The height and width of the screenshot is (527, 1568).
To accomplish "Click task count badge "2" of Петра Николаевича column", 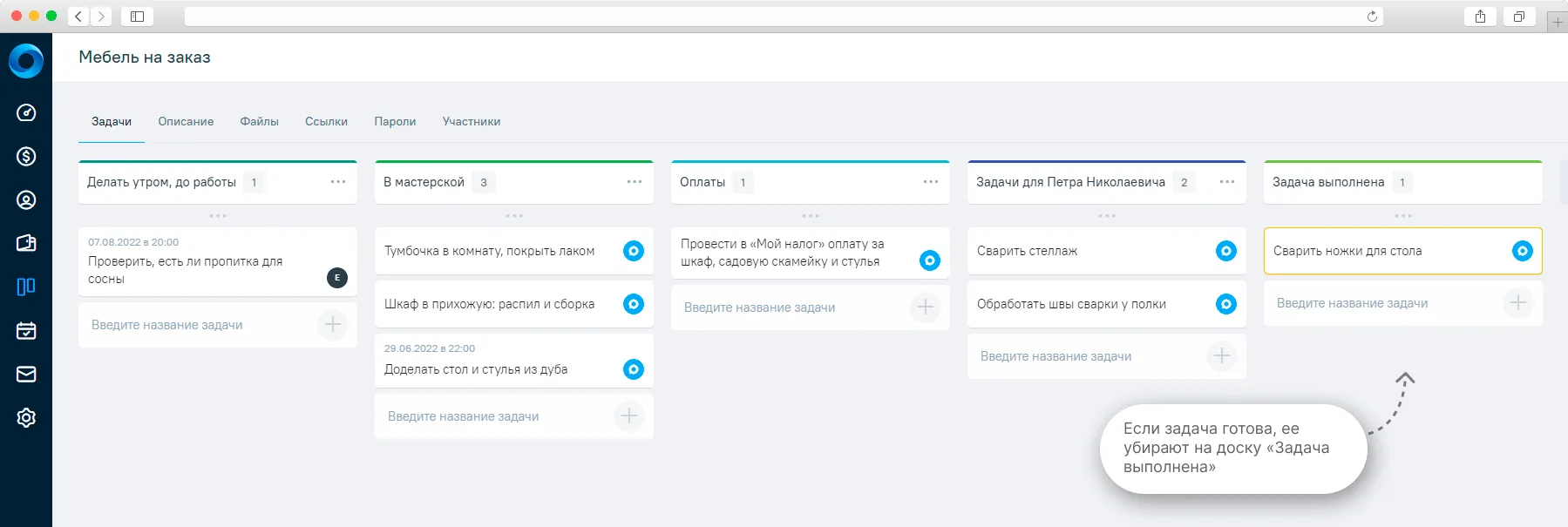I will (1184, 182).
